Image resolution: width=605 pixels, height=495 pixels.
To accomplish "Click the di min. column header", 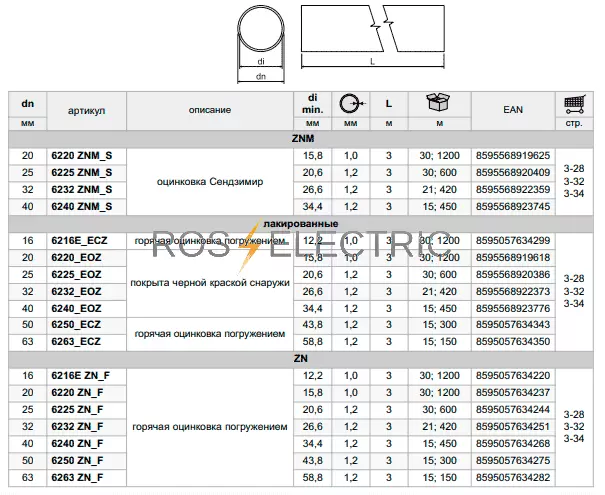I will click(313, 104).
